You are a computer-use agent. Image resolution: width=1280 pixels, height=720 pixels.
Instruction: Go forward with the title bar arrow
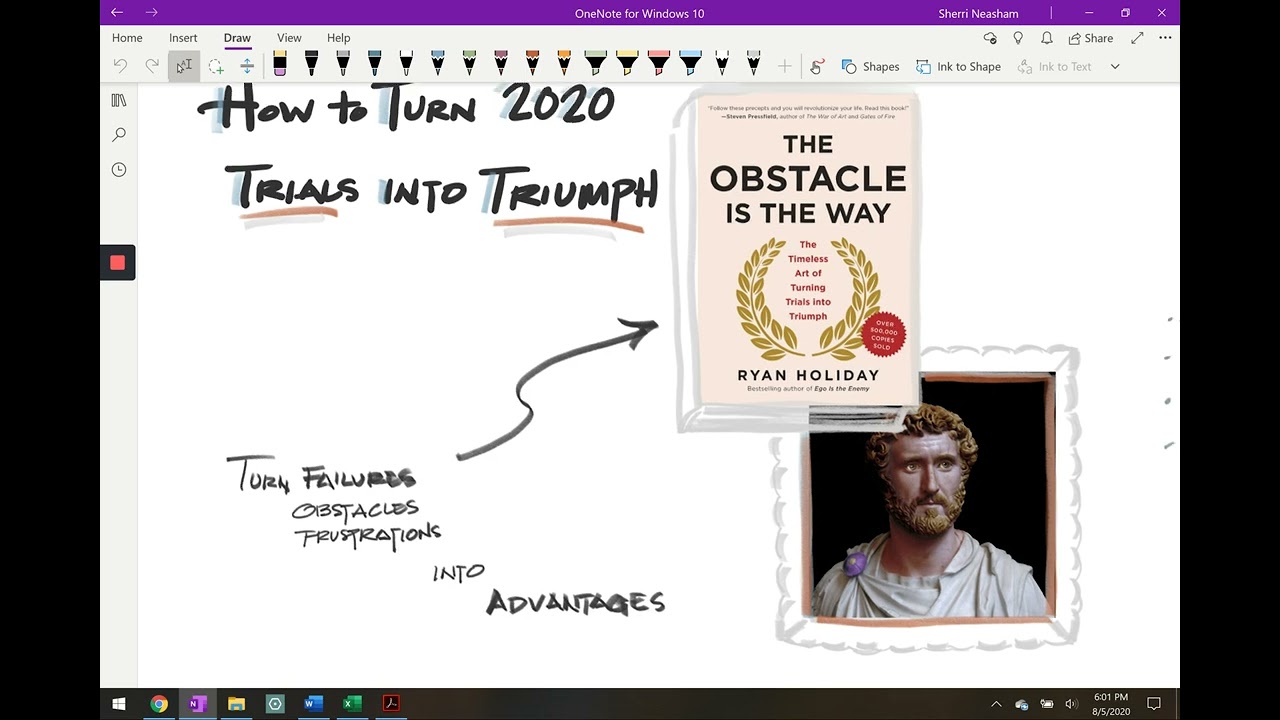[151, 13]
